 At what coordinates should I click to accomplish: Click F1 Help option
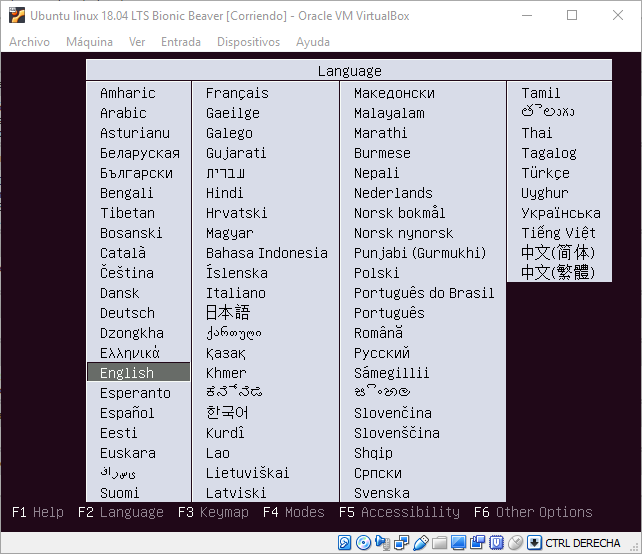(x=38, y=512)
